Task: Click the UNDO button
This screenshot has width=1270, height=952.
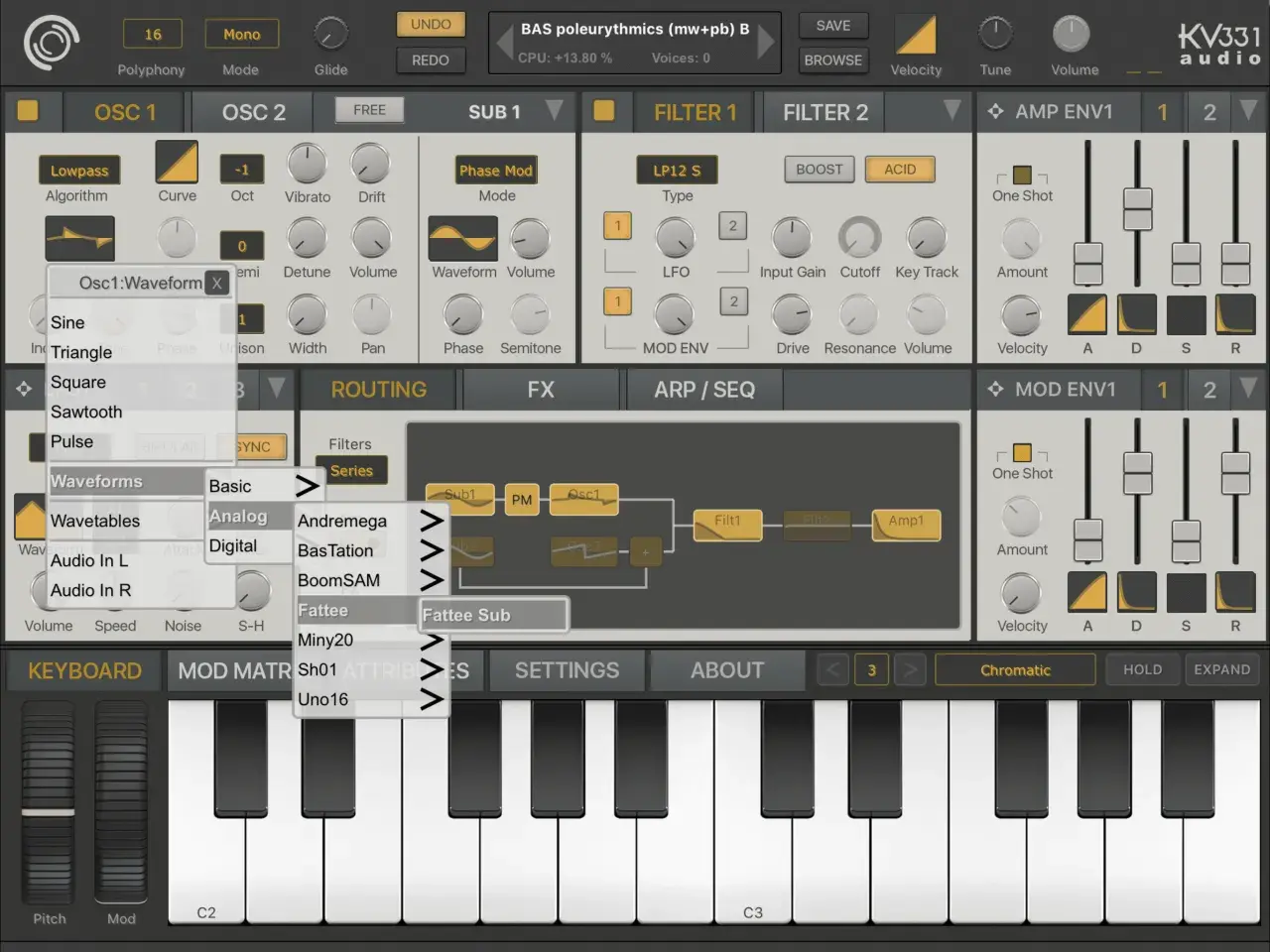Action: pyautogui.click(x=431, y=24)
